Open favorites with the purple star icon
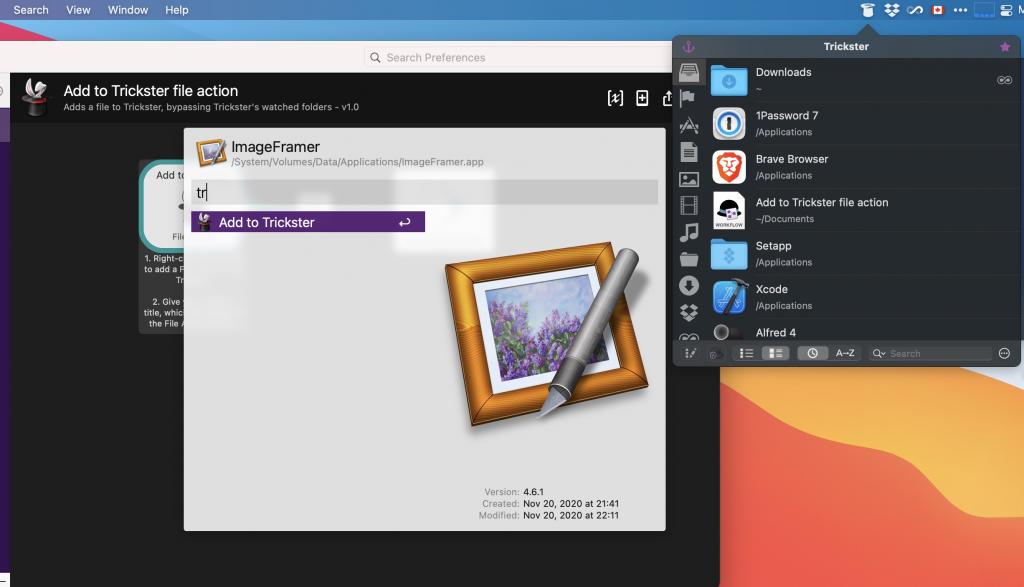This screenshot has height=587, width=1024. pyautogui.click(x=1004, y=47)
